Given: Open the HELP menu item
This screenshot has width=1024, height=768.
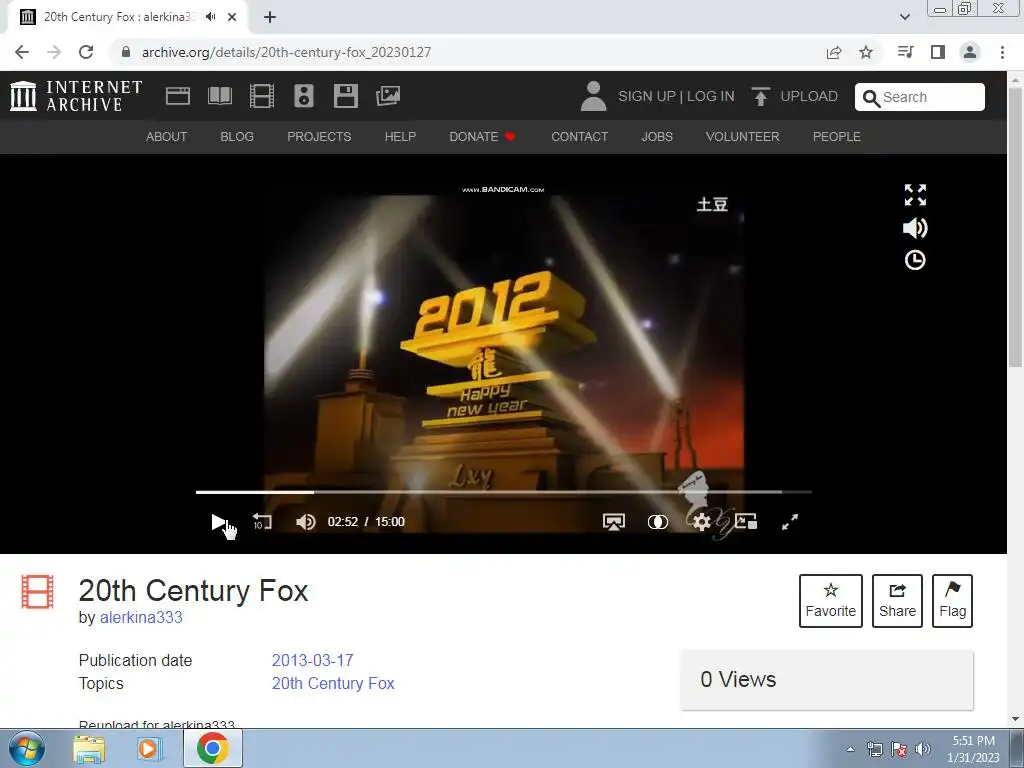Looking at the screenshot, I should pos(400,136).
